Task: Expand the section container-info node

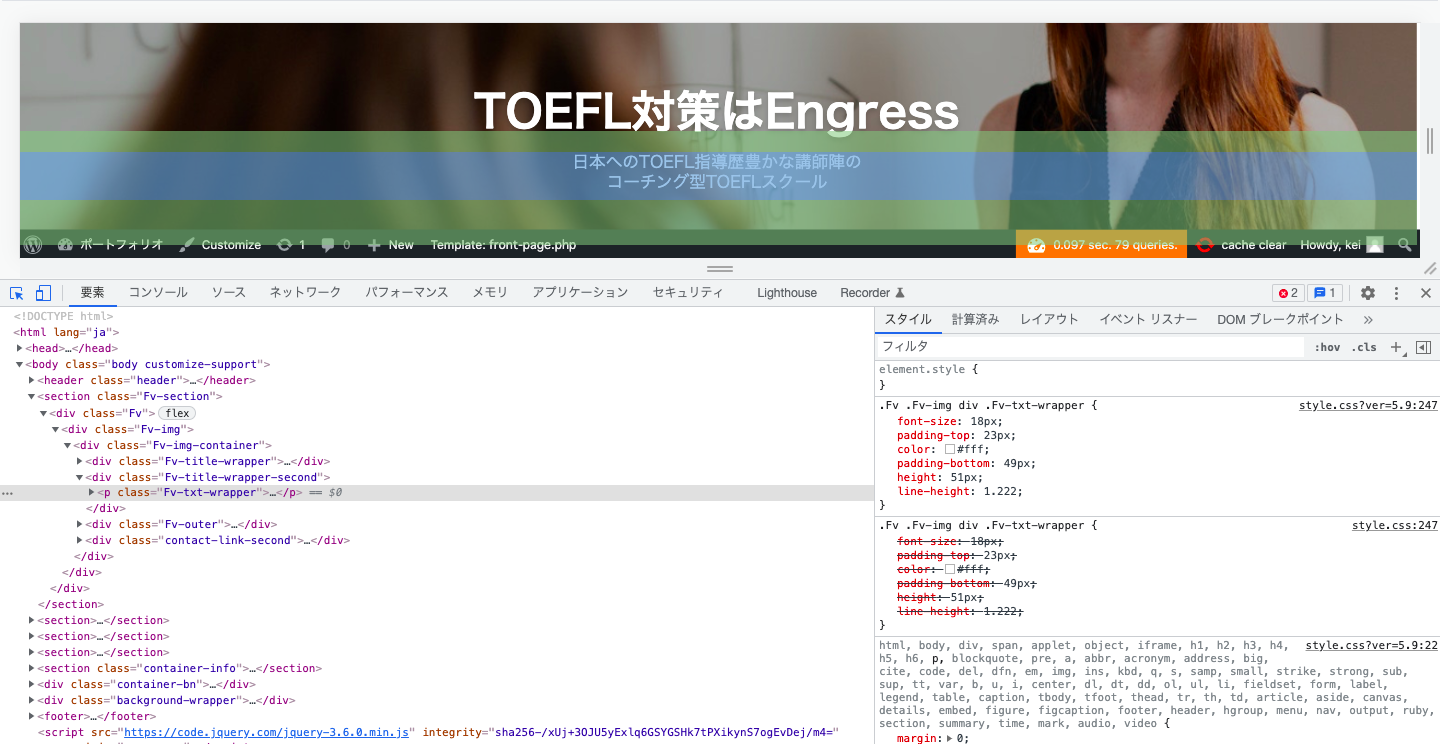Action: tap(32, 668)
